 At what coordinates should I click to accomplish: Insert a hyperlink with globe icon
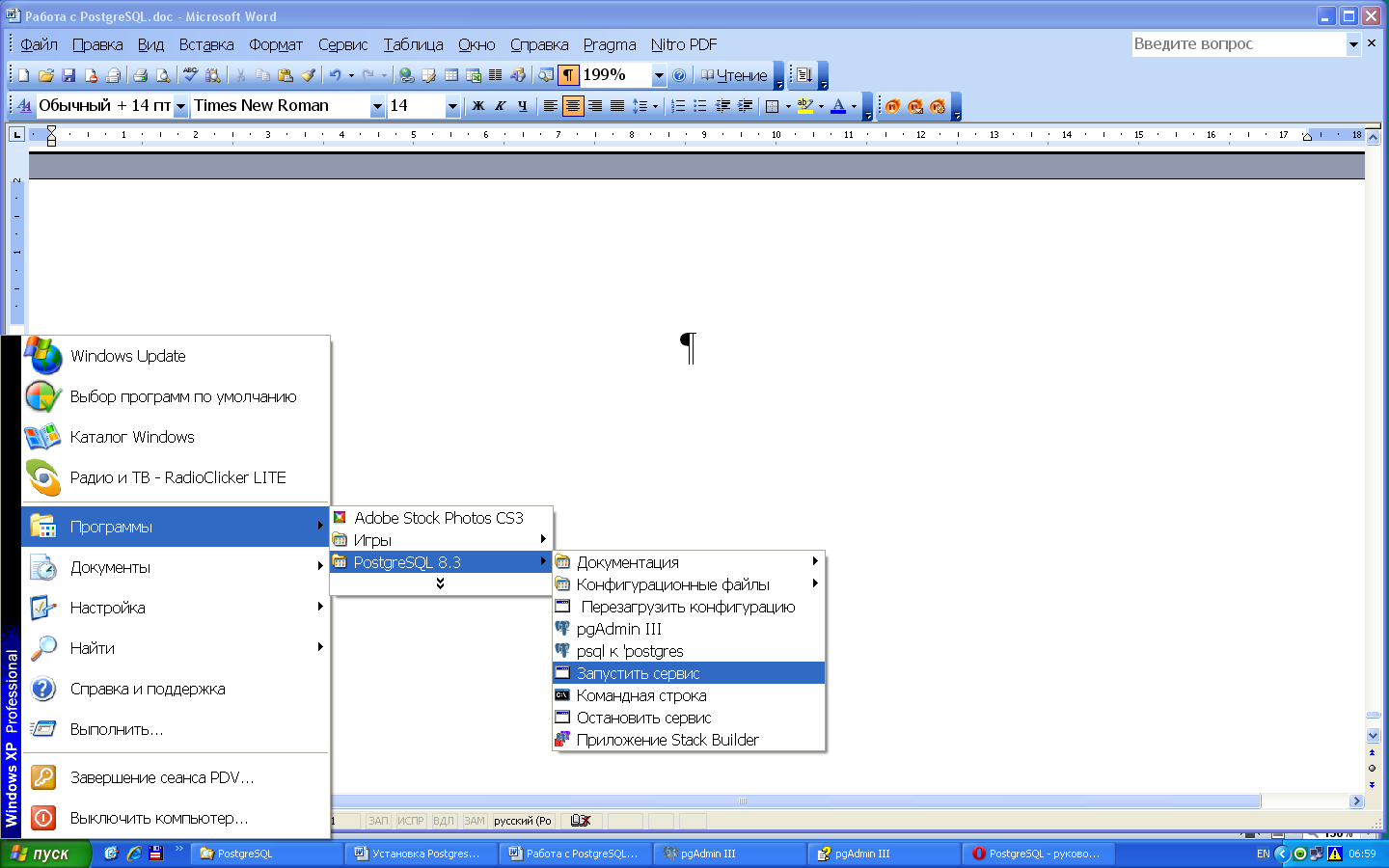point(407,75)
